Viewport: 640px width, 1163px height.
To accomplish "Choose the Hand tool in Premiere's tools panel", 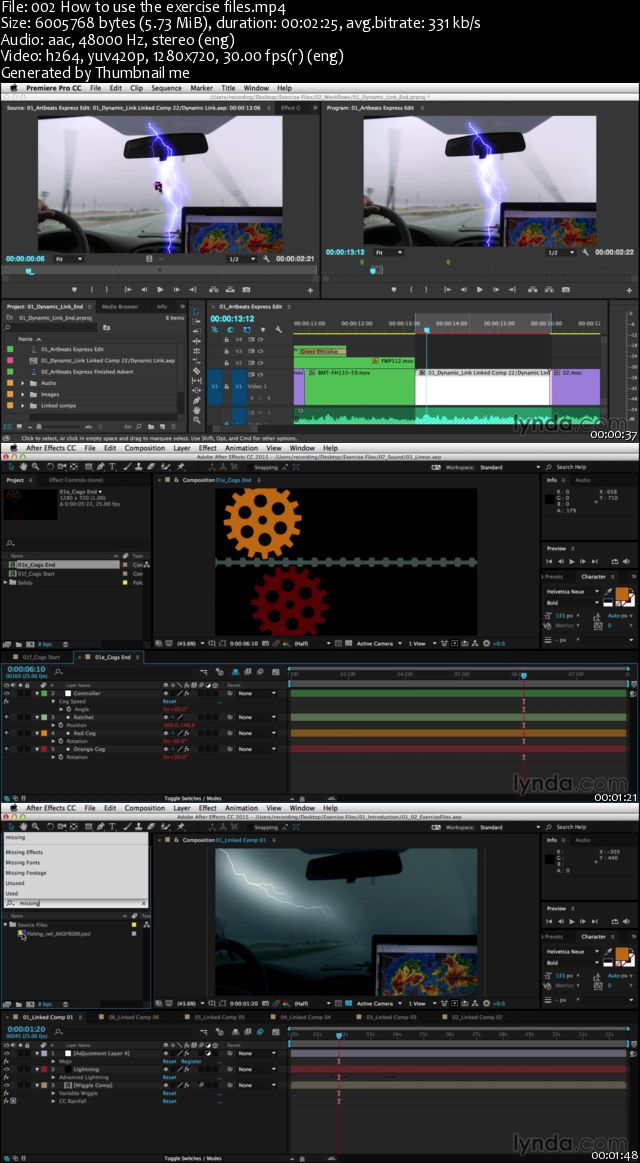I will point(197,409).
